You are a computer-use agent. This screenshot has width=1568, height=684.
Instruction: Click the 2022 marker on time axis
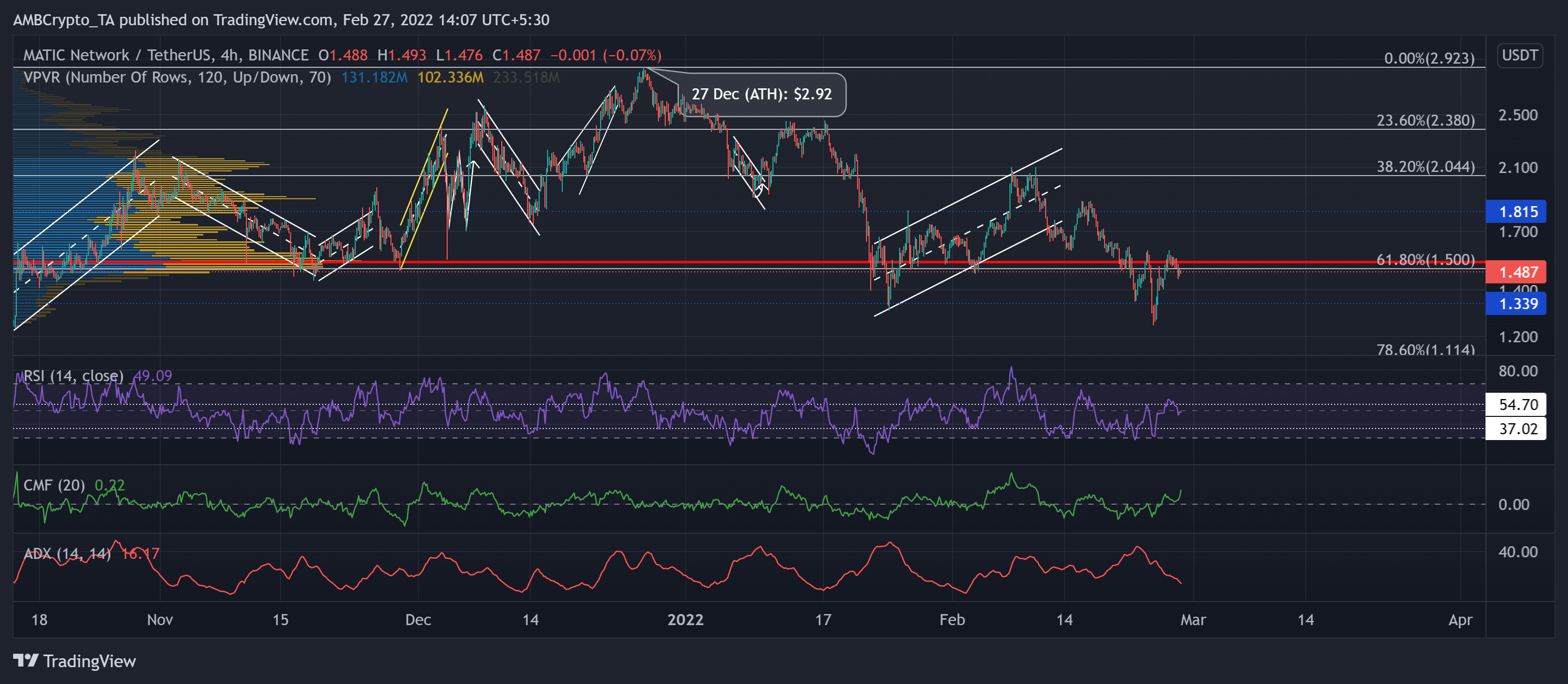click(x=685, y=620)
